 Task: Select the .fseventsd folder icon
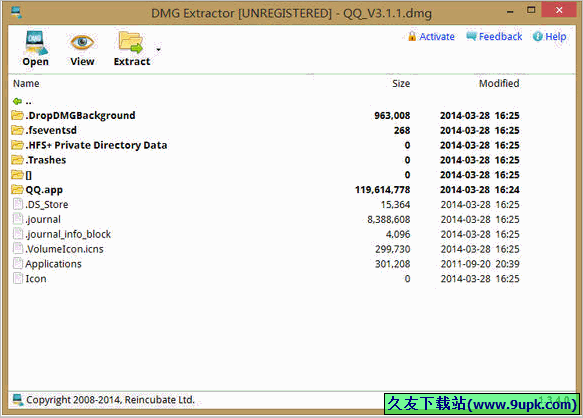click(x=17, y=130)
